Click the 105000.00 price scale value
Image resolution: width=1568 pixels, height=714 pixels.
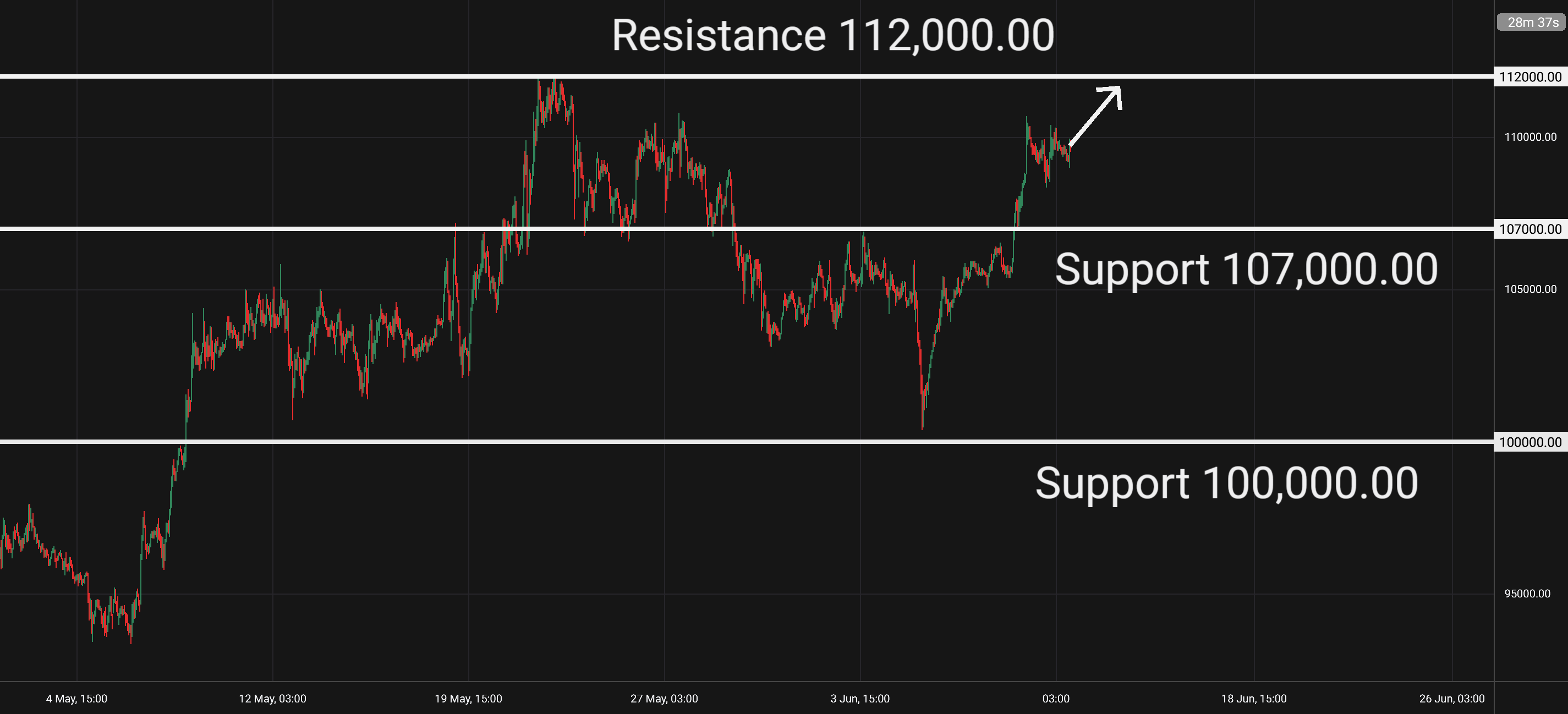pos(1530,289)
